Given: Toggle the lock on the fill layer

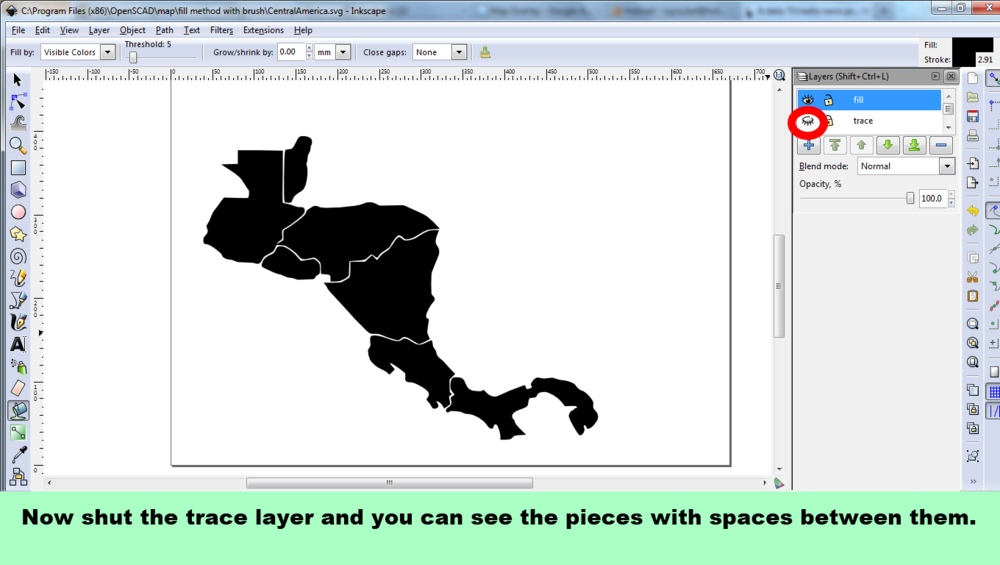Looking at the screenshot, I should (828, 100).
